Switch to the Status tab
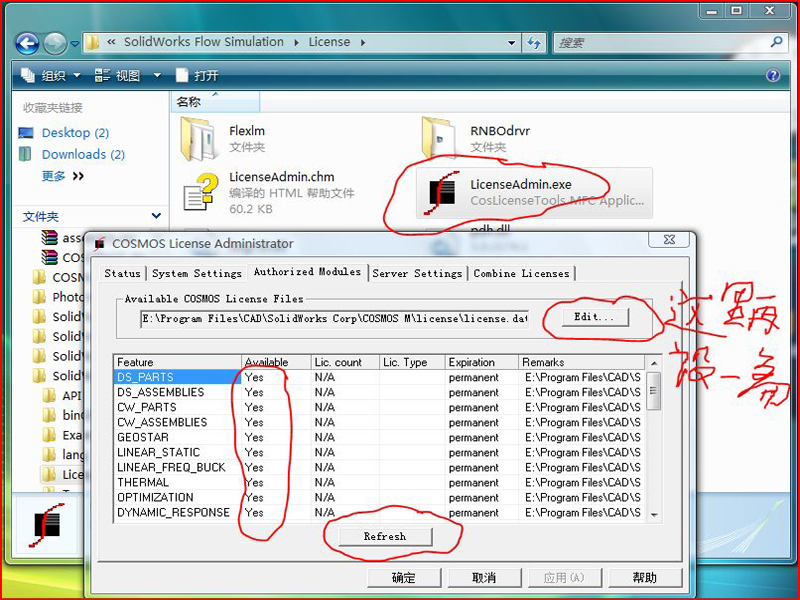The width and height of the screenshot is (800, 600). click(x=122, y=273)
